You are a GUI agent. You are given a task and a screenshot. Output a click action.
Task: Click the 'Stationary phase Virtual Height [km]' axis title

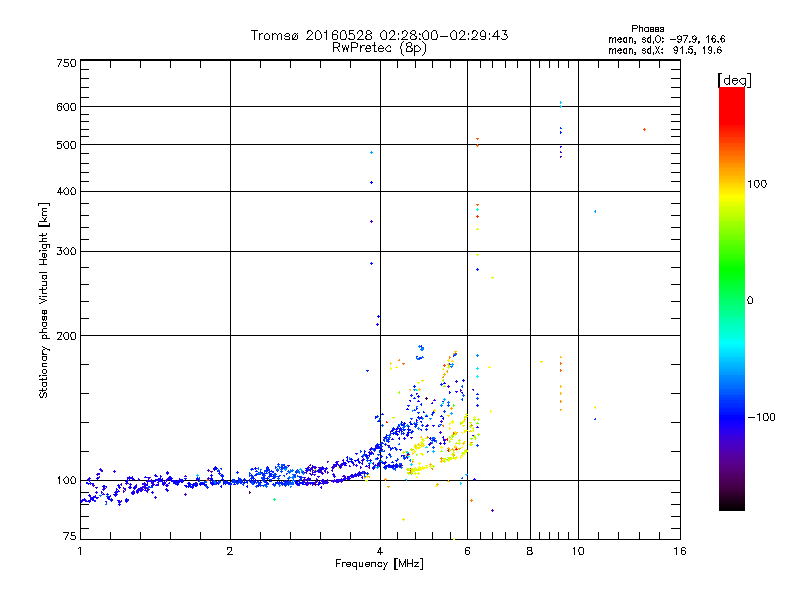(43, 301)
